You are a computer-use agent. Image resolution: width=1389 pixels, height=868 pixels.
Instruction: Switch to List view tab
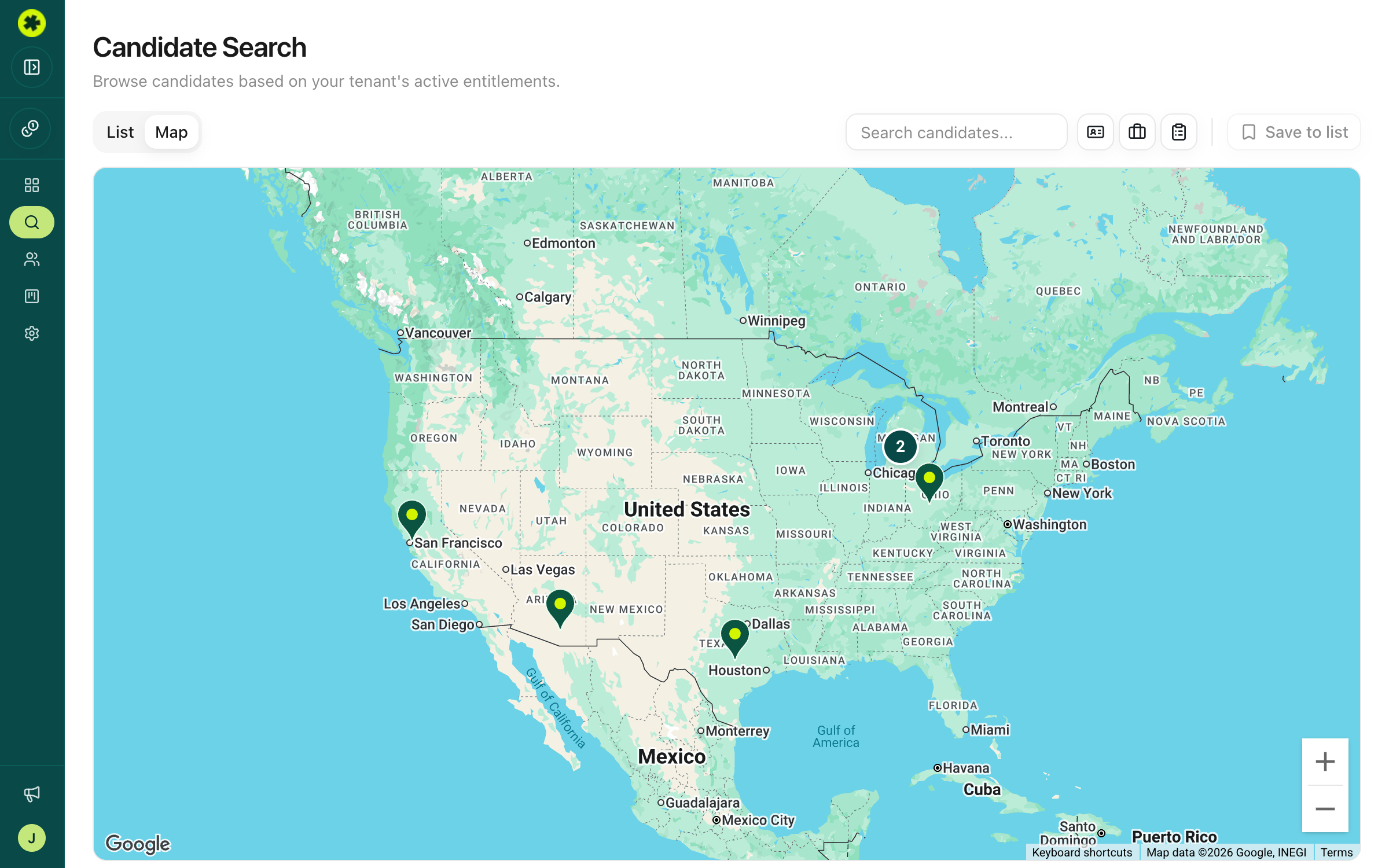coord(120,133)
